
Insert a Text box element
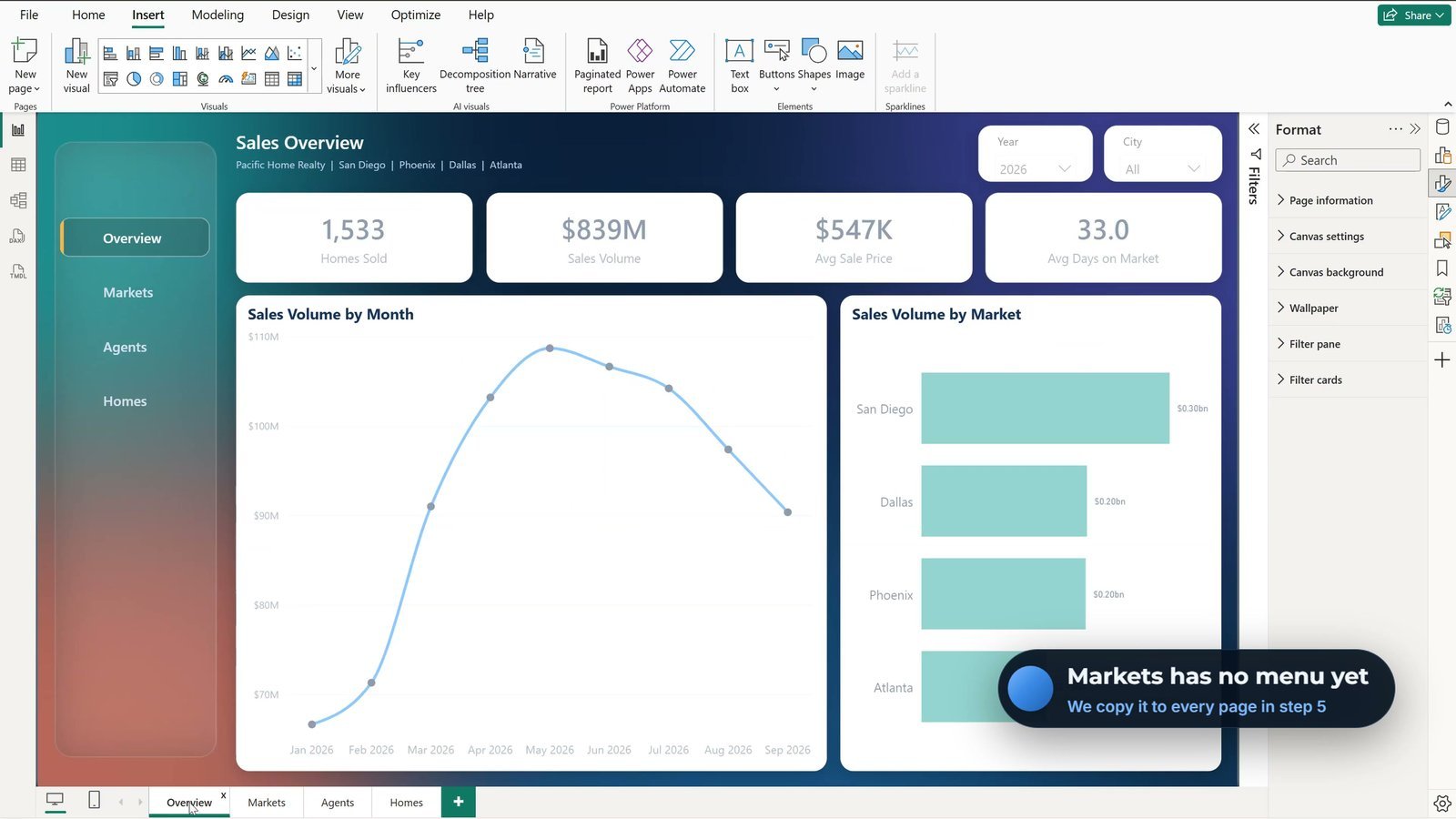(x=739, y=66)
